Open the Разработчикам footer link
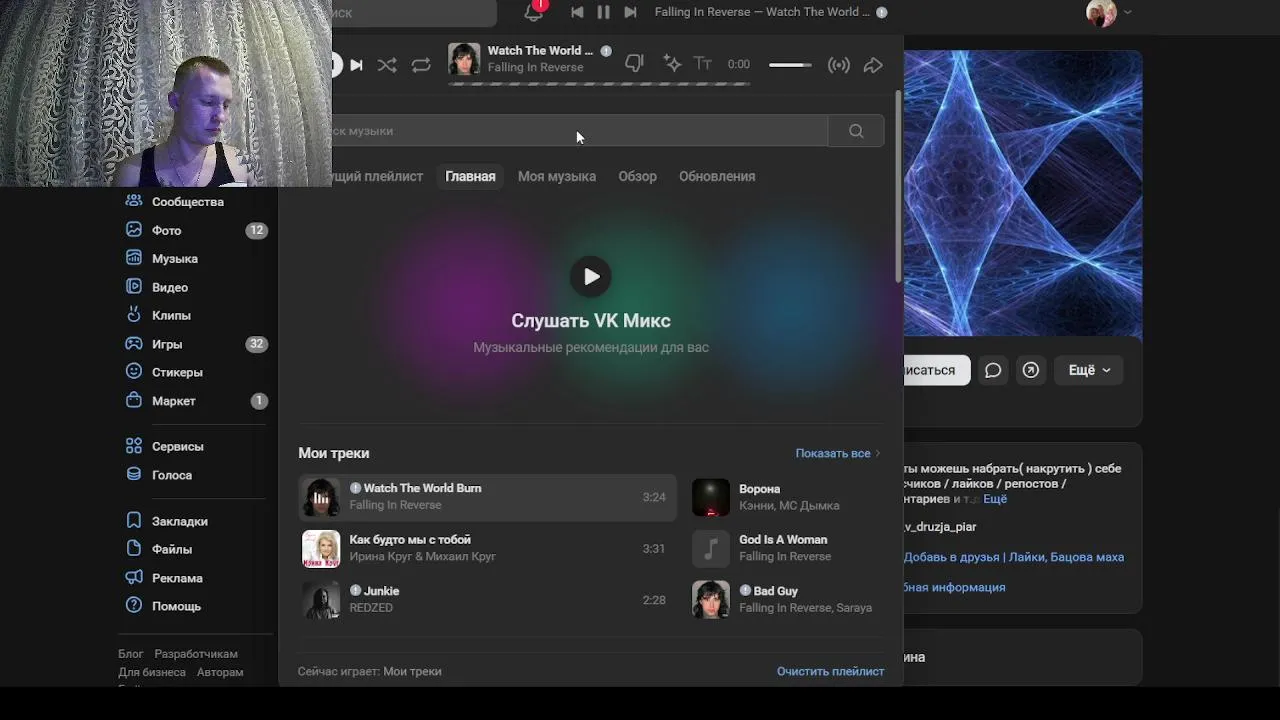1280x720 pixels. pos(196,654)
